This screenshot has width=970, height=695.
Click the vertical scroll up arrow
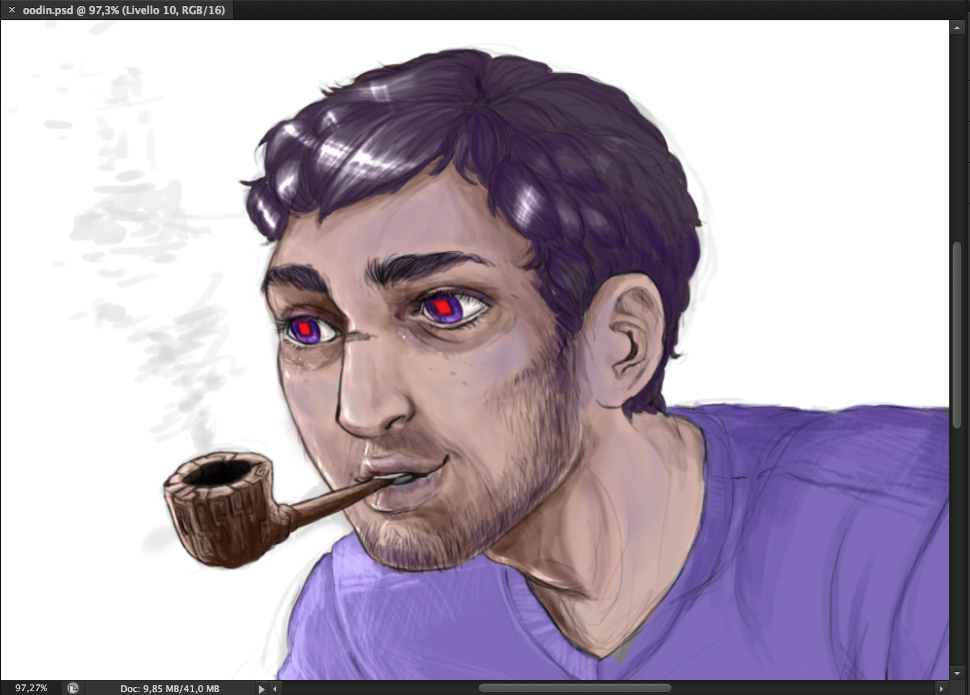coord(958,27)
